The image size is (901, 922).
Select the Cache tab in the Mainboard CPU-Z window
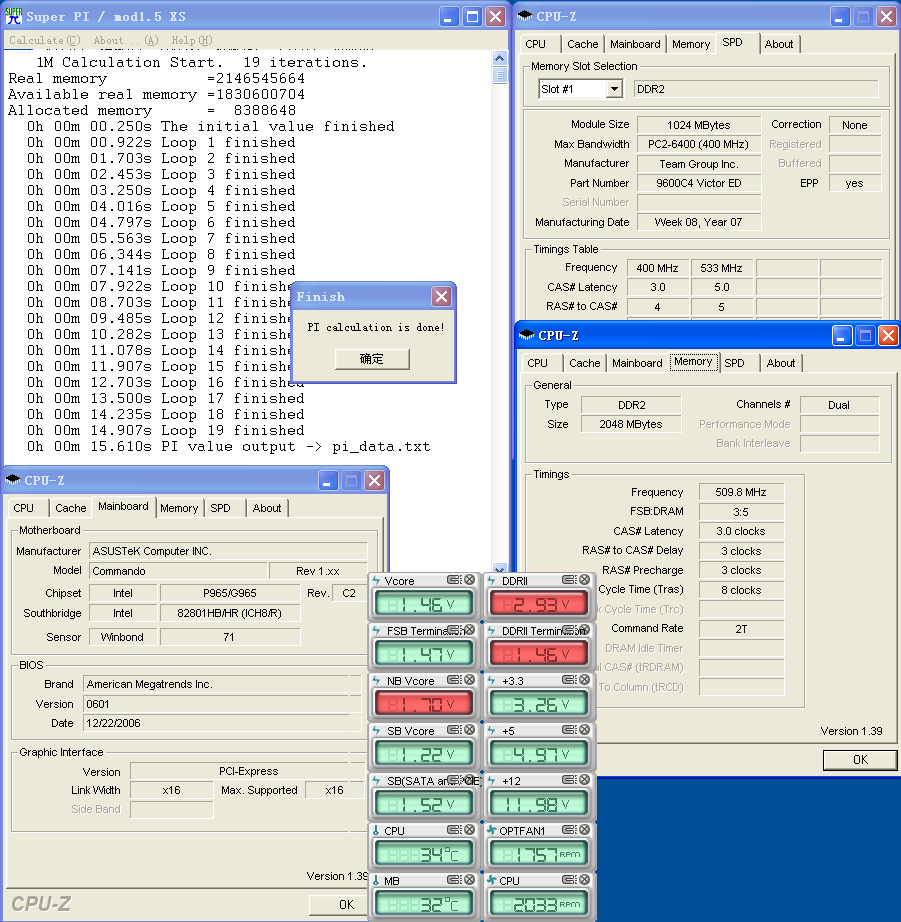pyautogui.click(x=70, y=508)
